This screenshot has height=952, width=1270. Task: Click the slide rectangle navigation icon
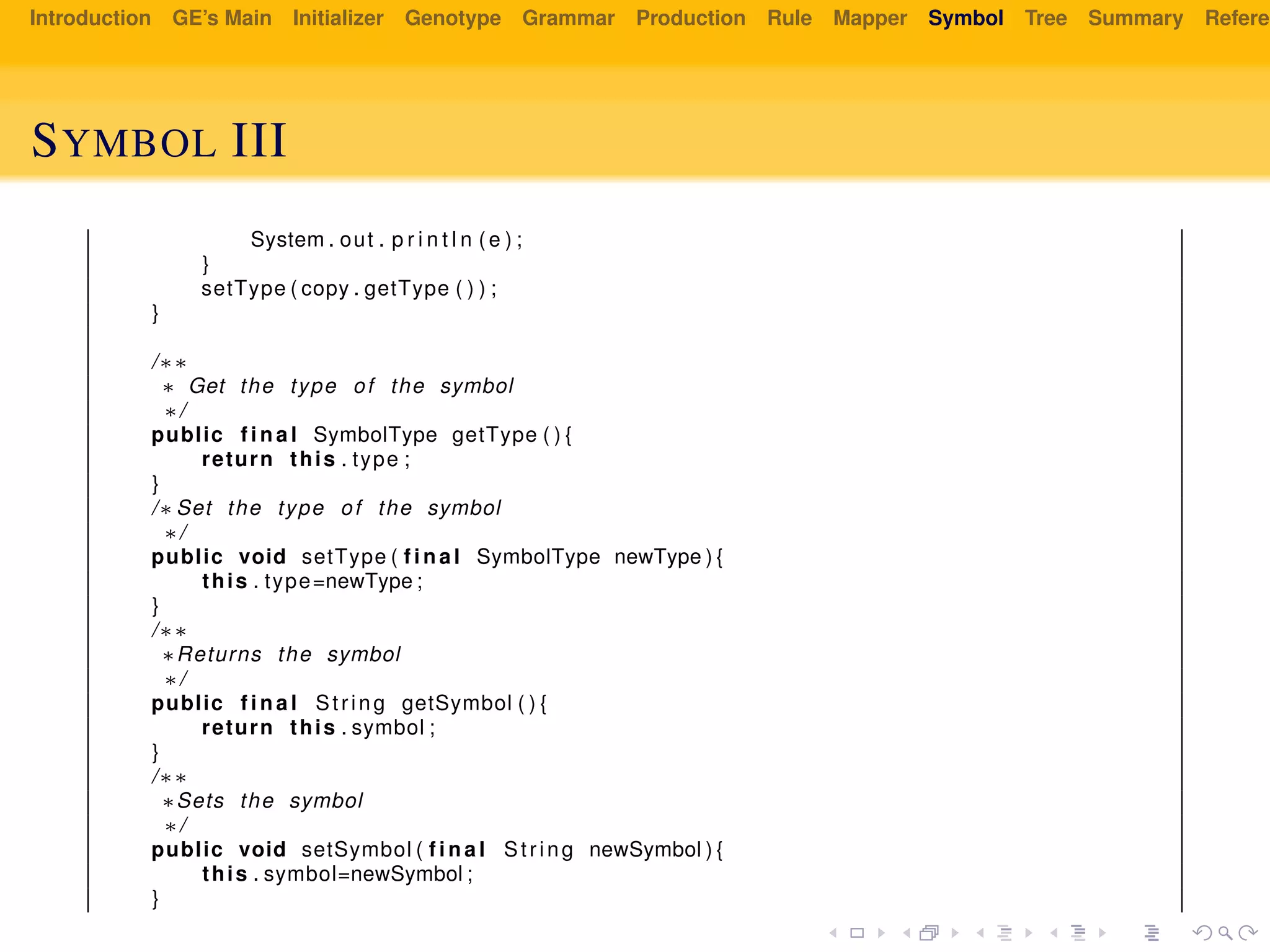[857, 932]
